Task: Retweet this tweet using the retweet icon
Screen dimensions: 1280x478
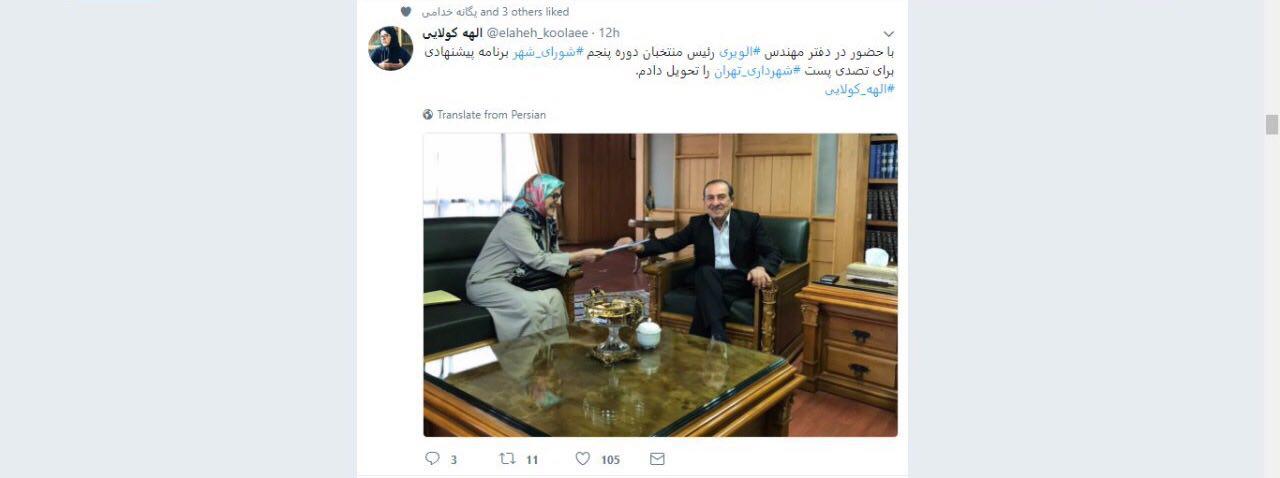Action: point(507,458)
